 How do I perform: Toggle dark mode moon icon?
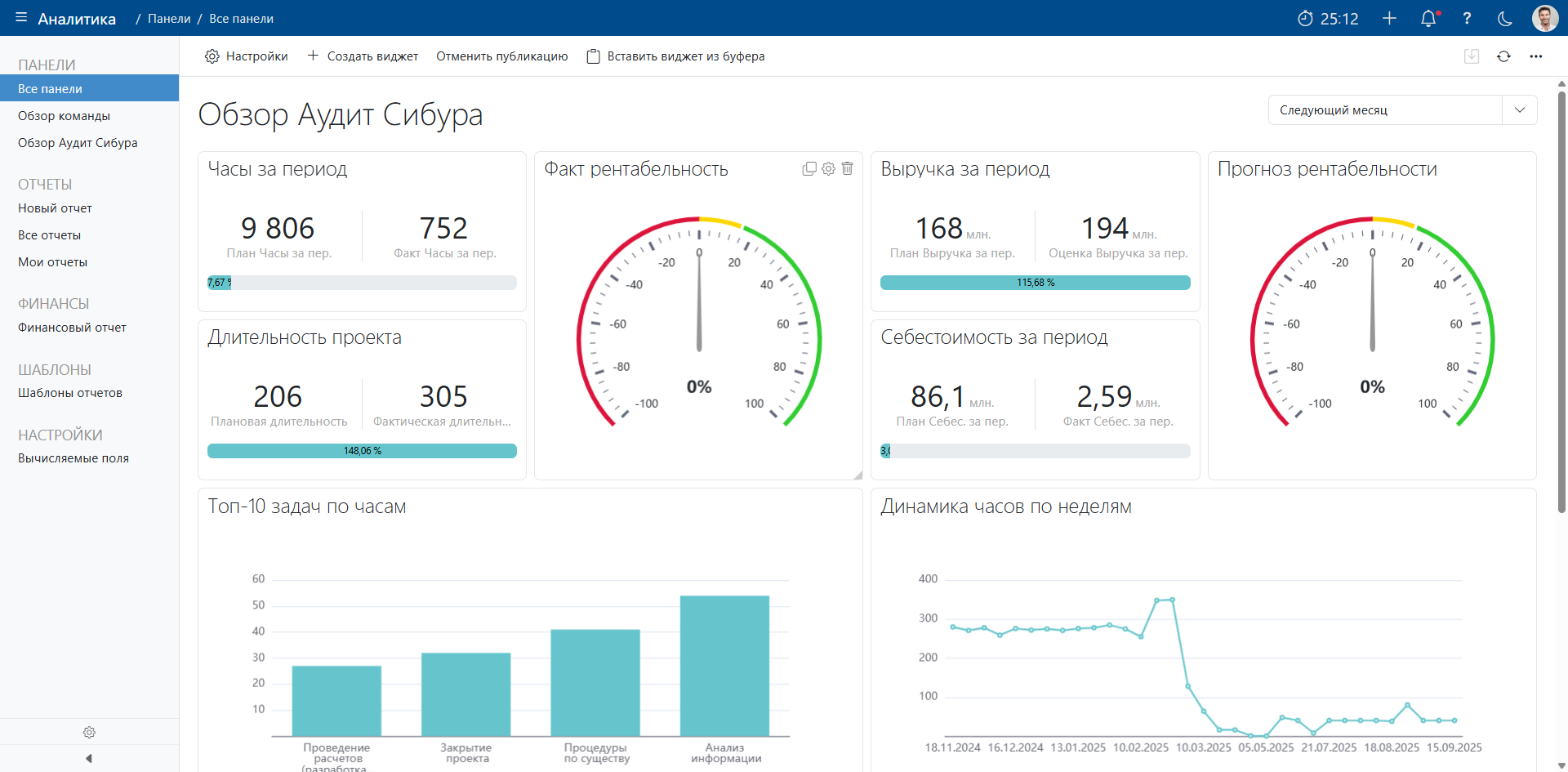point(1504,19)
